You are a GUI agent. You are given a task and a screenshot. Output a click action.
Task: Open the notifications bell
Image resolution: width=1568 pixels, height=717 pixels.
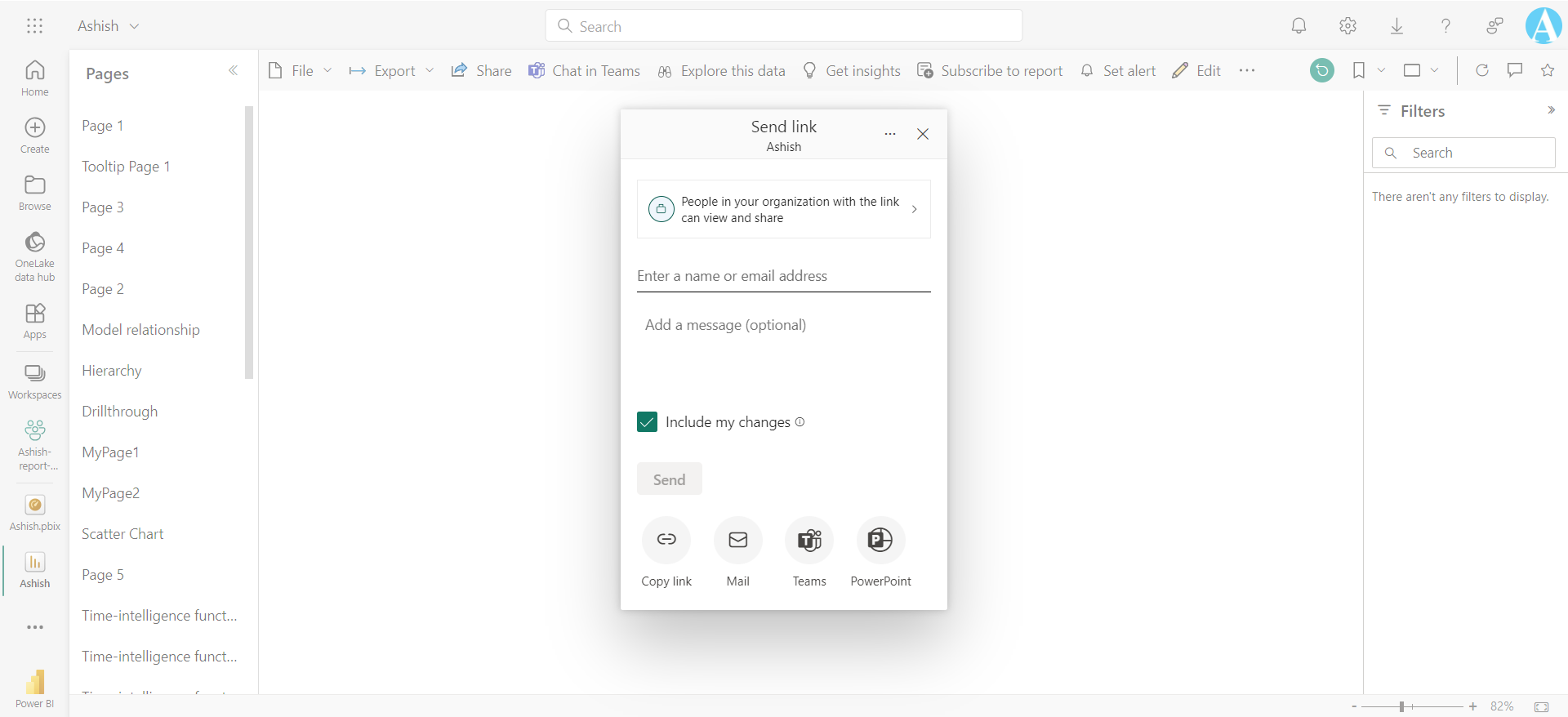pyautogui.click(x=1298, y=26)
